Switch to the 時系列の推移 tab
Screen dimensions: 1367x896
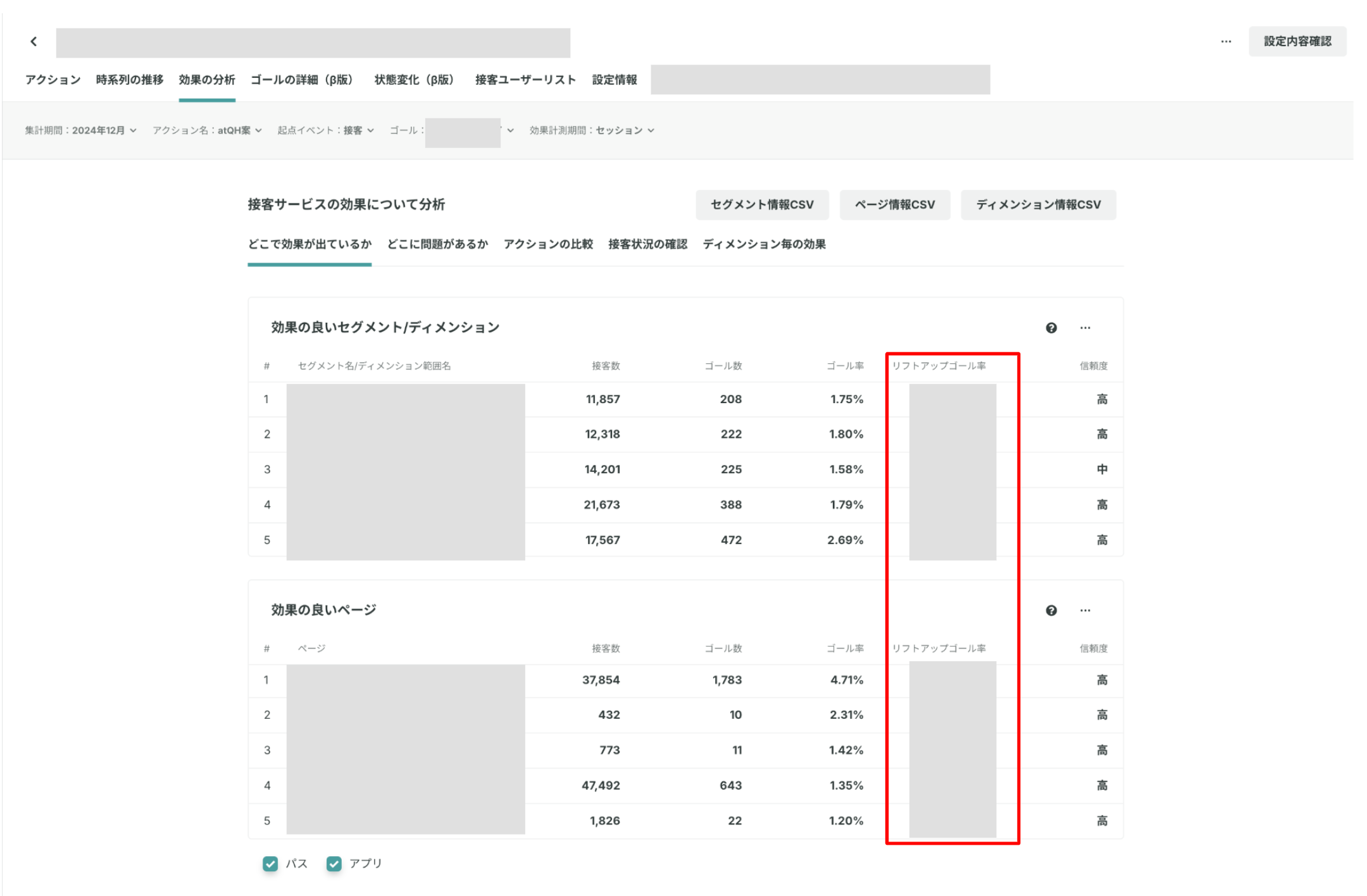(130, 80)
